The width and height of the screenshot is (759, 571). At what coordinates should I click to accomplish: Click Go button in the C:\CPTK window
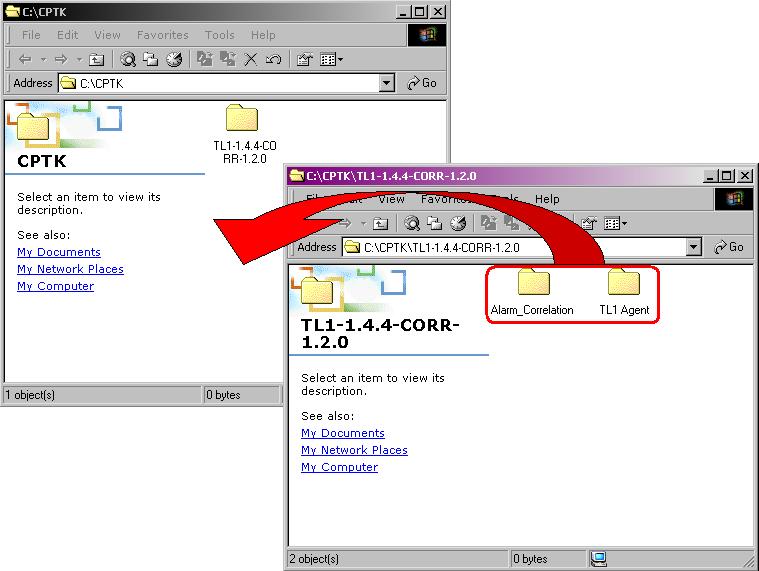pos(422,83)
